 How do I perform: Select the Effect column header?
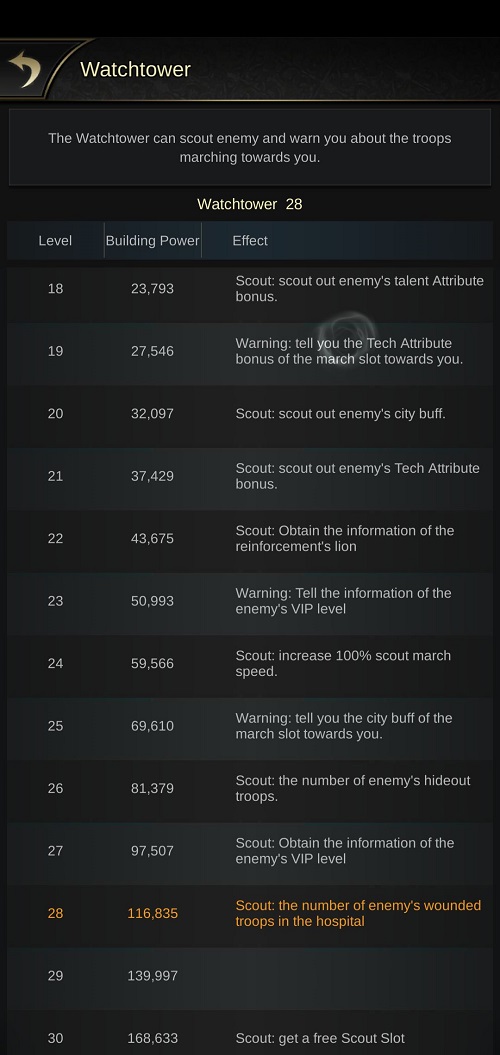click(250, 240)
